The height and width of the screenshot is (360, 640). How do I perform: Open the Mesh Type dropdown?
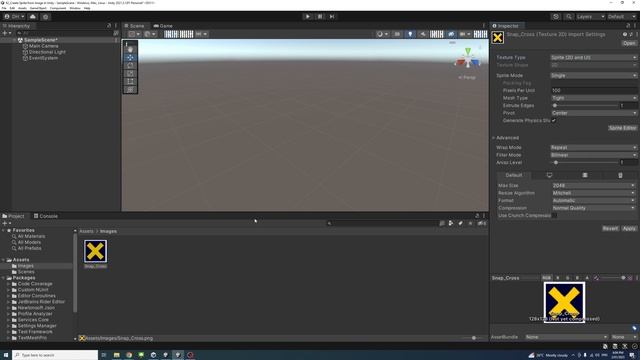tap(593, 98)
